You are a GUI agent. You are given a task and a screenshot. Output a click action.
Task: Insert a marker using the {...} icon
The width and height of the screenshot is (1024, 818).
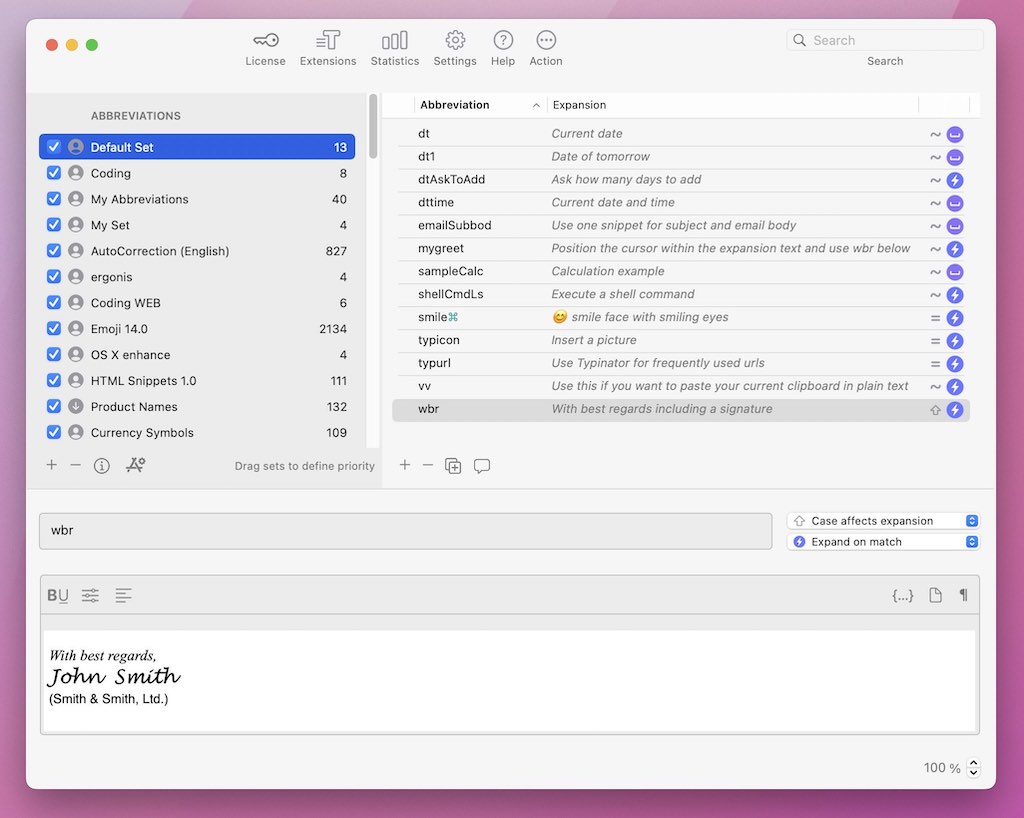(x=902, y=594)
